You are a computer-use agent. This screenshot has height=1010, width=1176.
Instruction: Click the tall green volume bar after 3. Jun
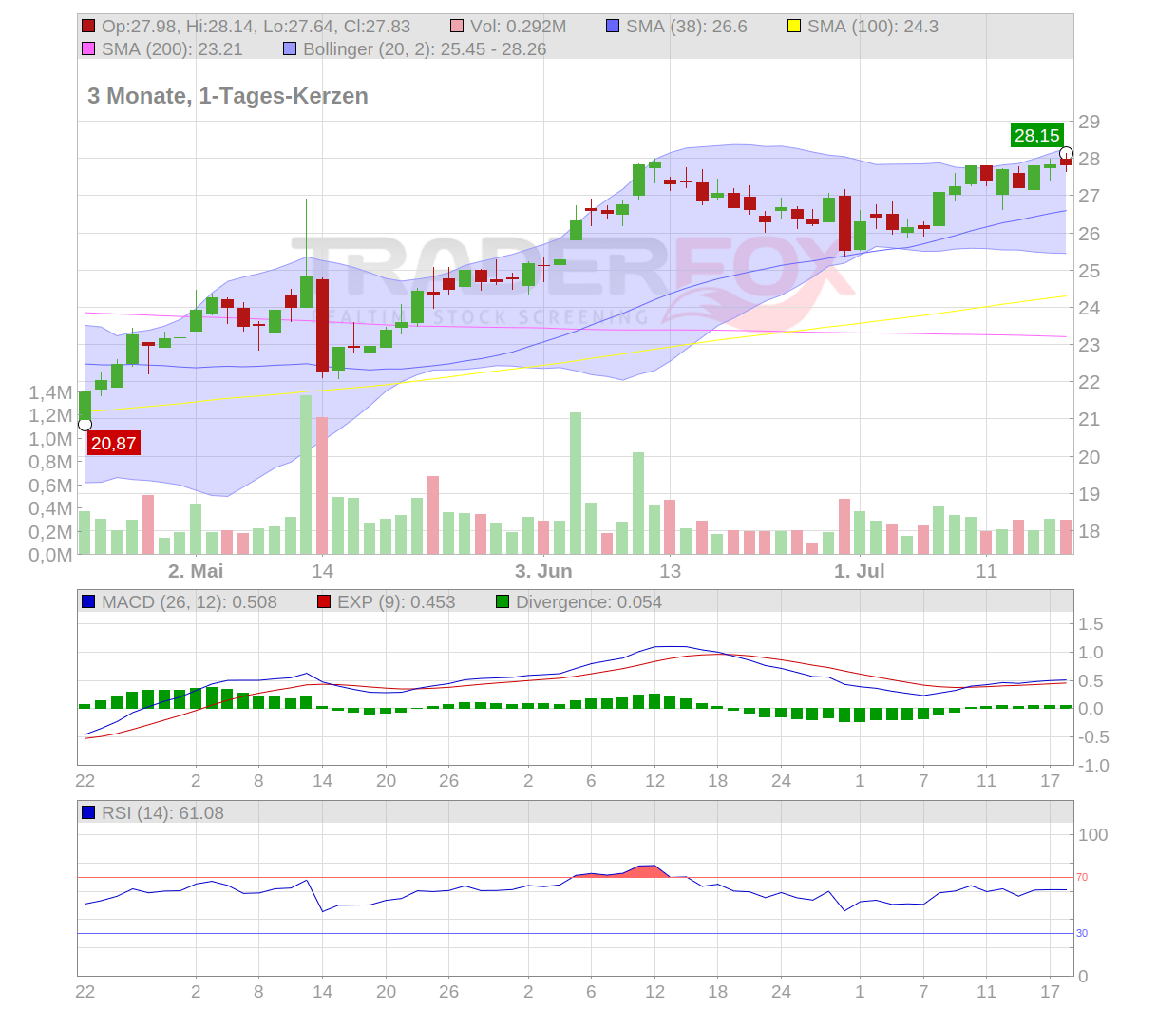point(576,484)
